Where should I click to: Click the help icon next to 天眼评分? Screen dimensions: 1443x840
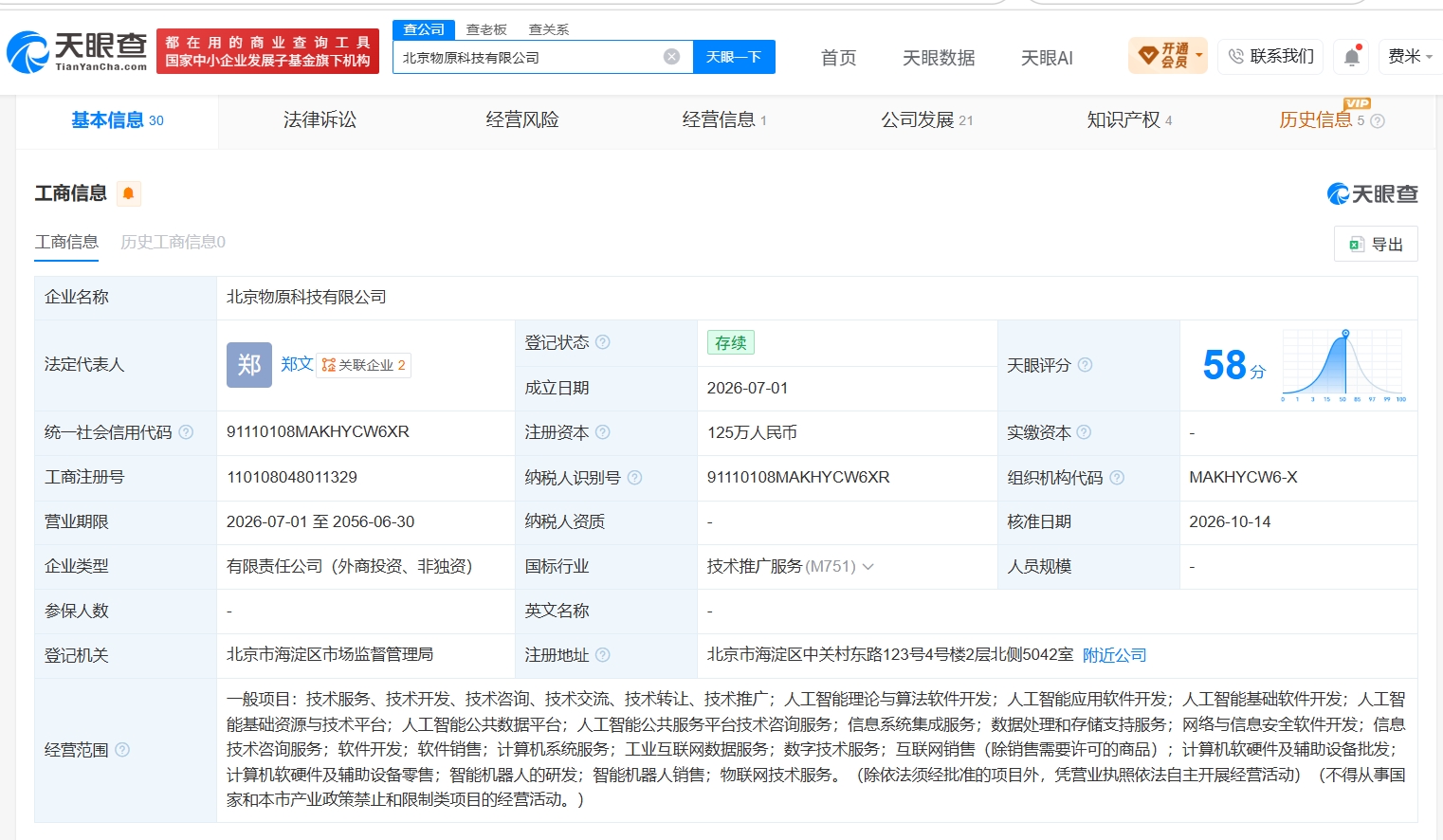pyautogui.click(x=1085, y=365)
